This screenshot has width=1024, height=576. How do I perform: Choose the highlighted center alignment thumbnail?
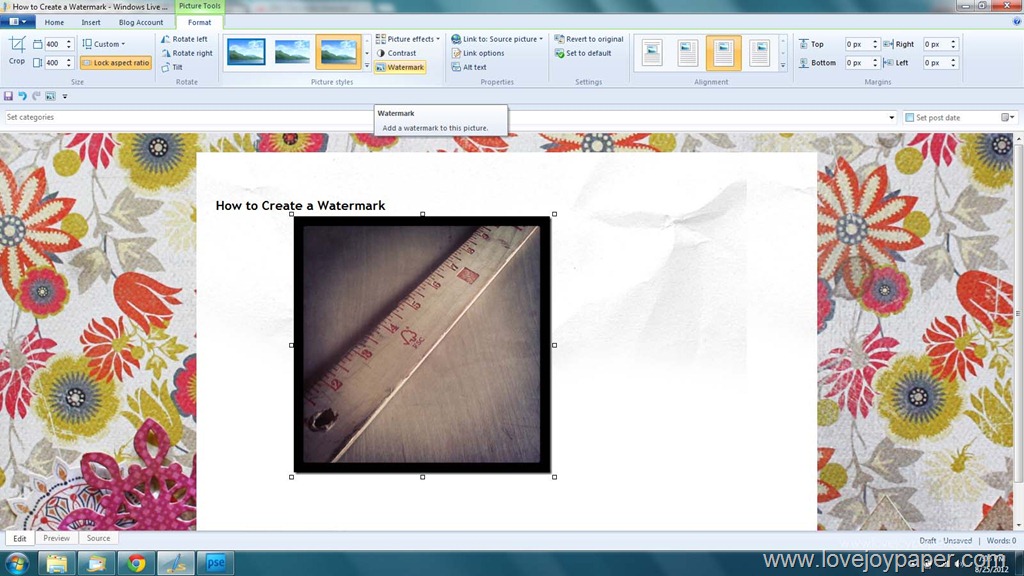(x=724, y=52)
